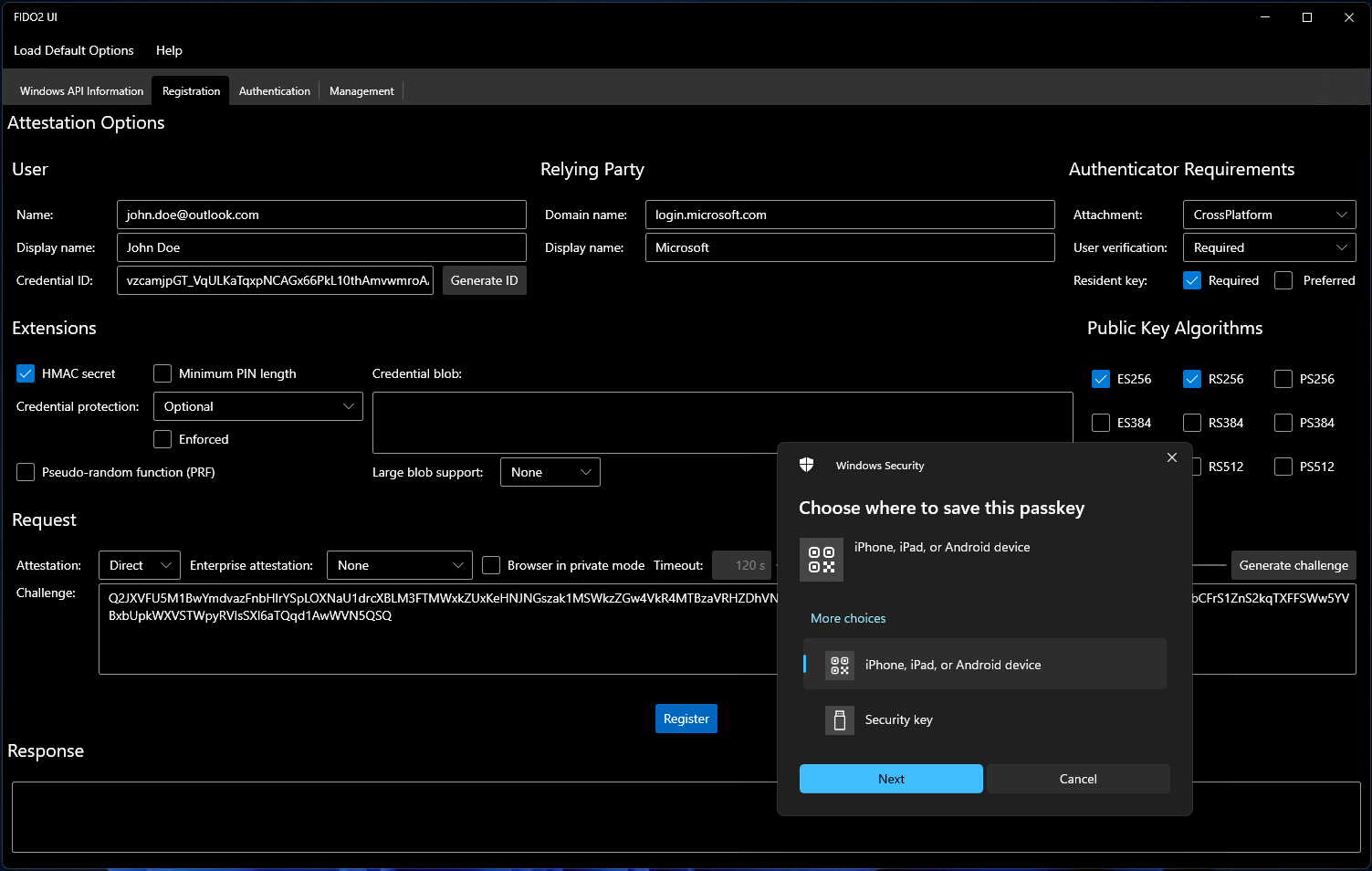1372x871 pixels.
Task: Open the User verification dropdown
Action: (1269, 247)
